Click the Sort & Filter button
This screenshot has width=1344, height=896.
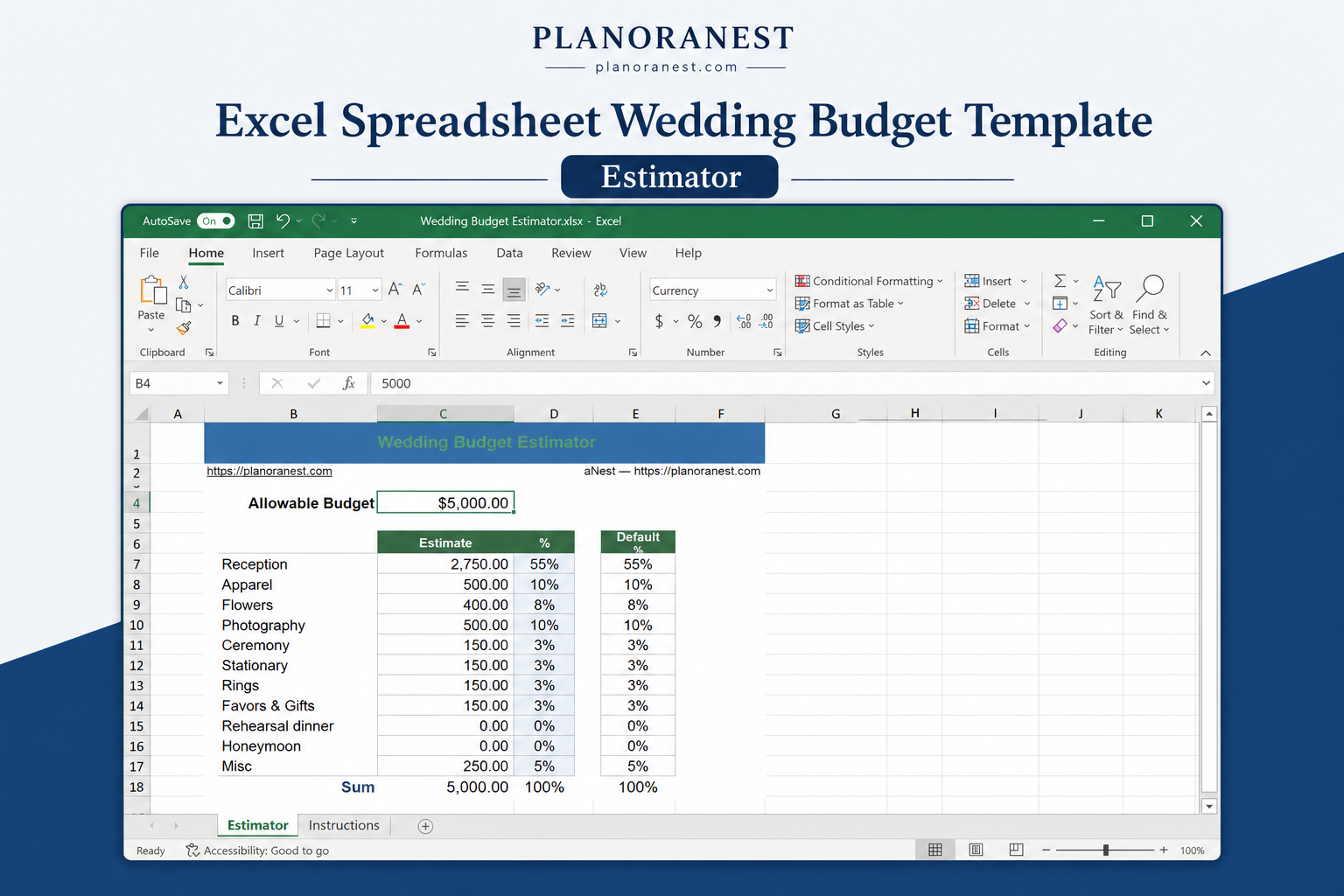[x=1106, y=304]
